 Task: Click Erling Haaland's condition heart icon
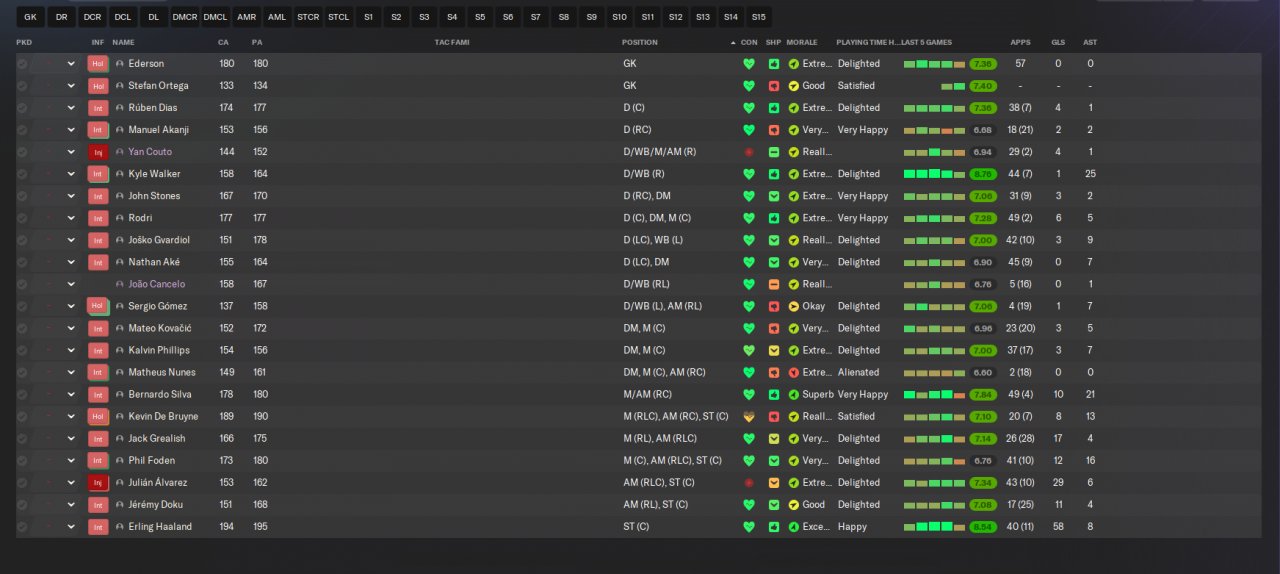click(749, 526)
